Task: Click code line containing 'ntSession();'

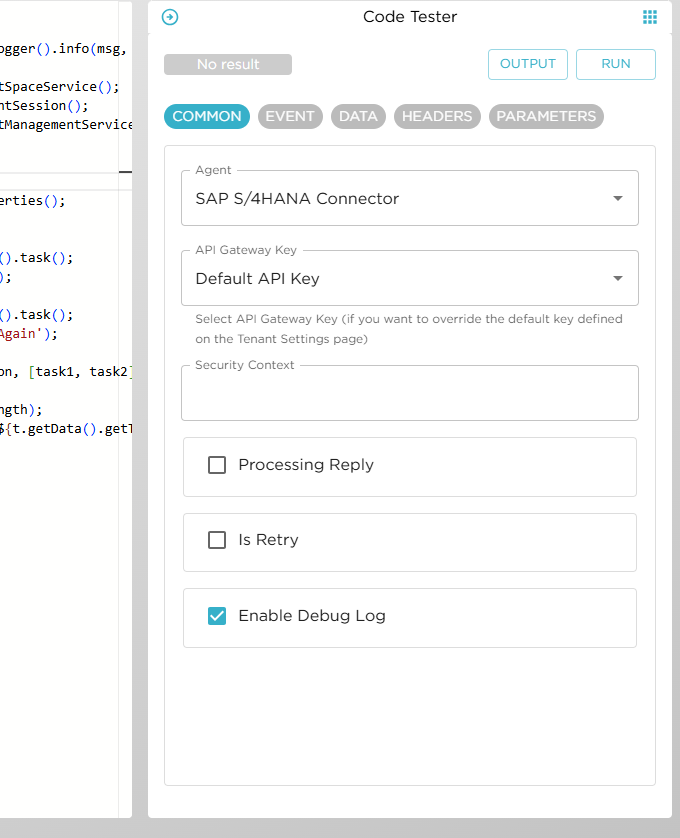Action: click(x=44, y=106)
